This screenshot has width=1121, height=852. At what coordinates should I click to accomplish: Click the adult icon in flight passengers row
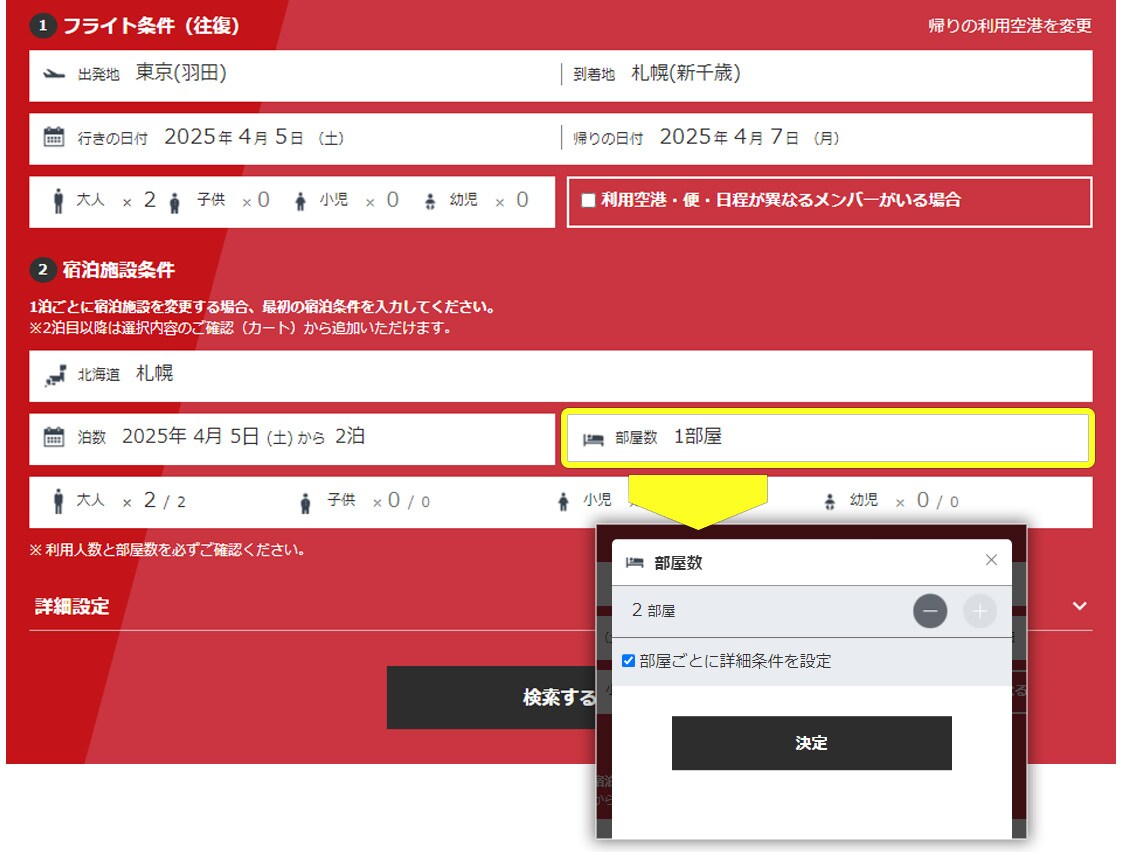tap(58, 201)
